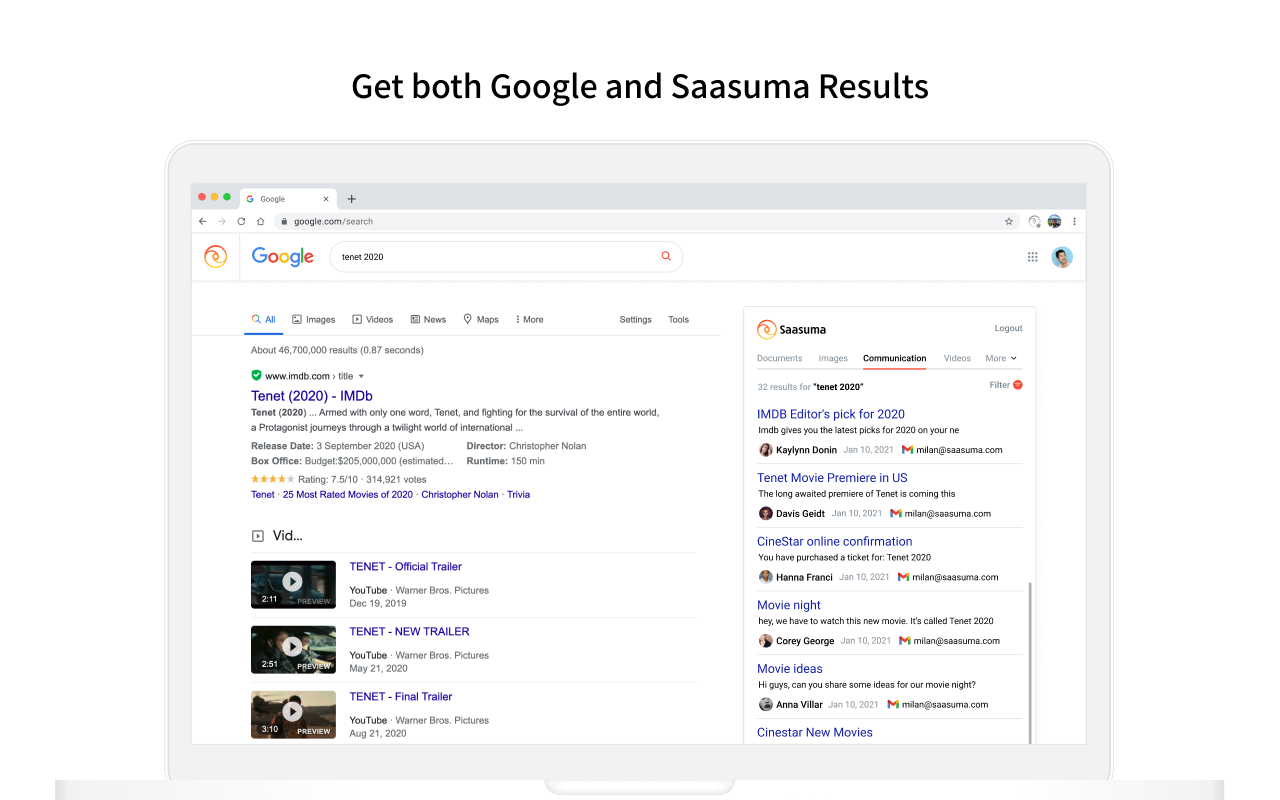
Task: Click the video icon beside Vid... heading
Action: coord(258,536)
